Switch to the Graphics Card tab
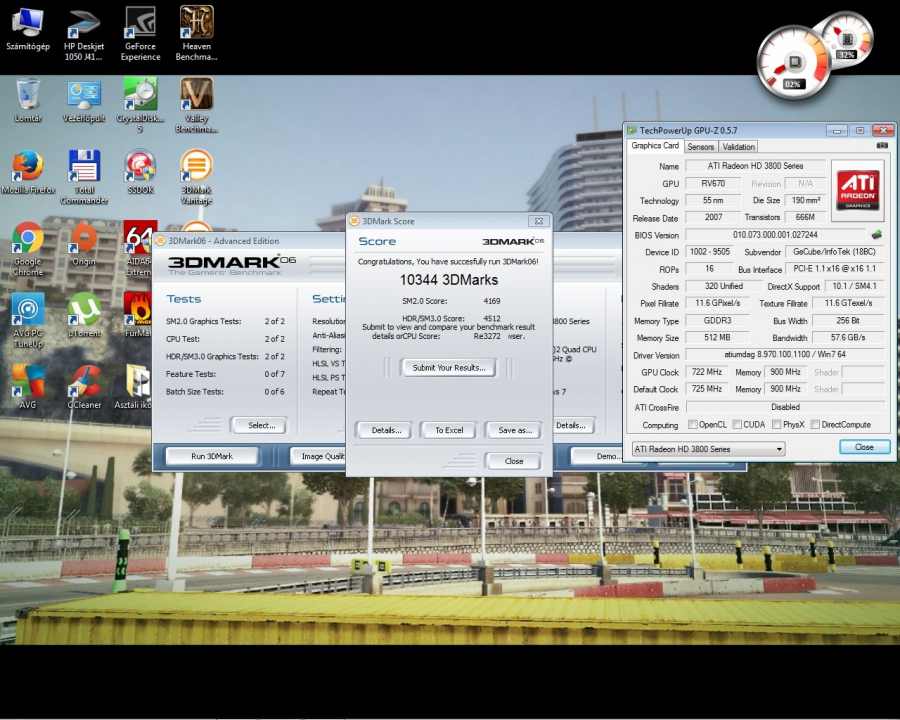900x720 pixels. pyautogui.click(x=655, y=146)
